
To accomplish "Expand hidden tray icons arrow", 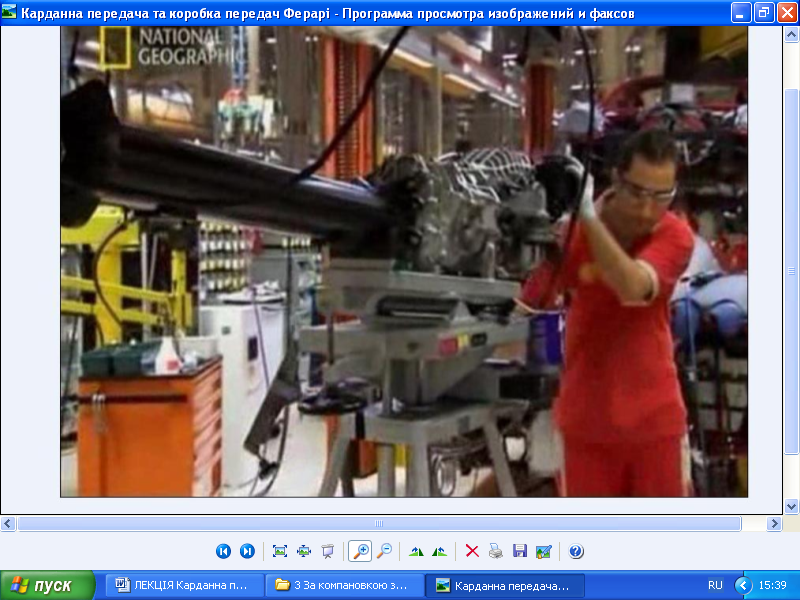I will [x=743, y=585].
